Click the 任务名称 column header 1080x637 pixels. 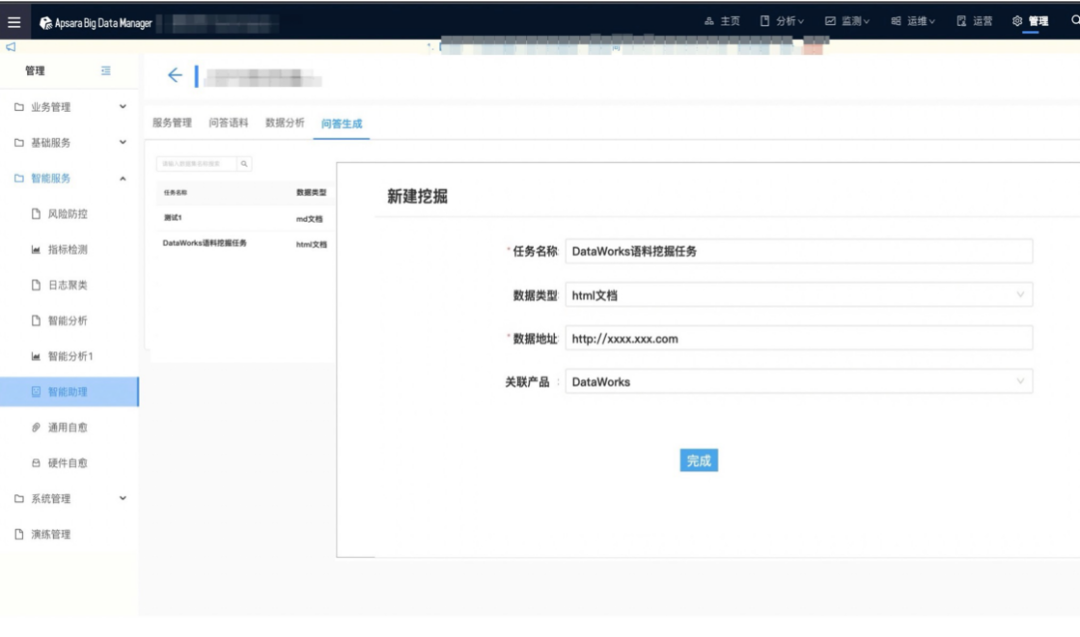pyautogui.click(x=175, y=193)
